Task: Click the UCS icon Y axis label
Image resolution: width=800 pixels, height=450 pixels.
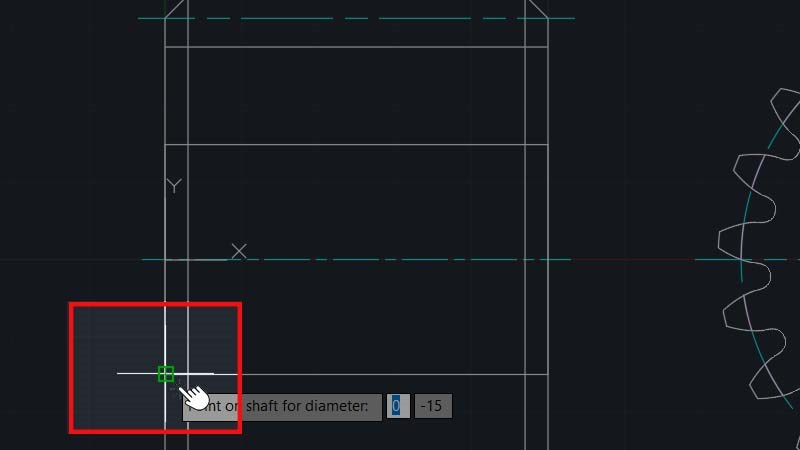Action: 174,186
